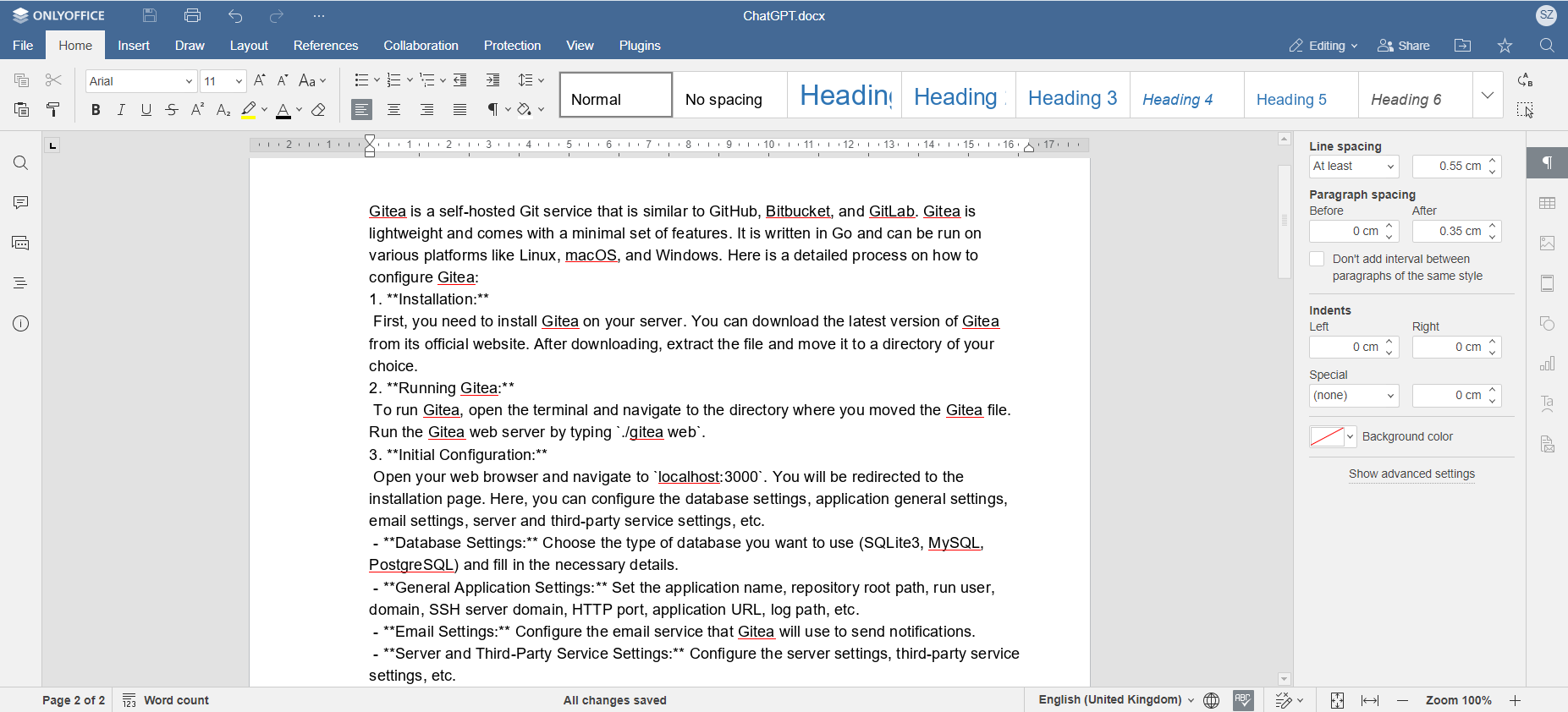Click the Paste icon

[x=21, y=109]
